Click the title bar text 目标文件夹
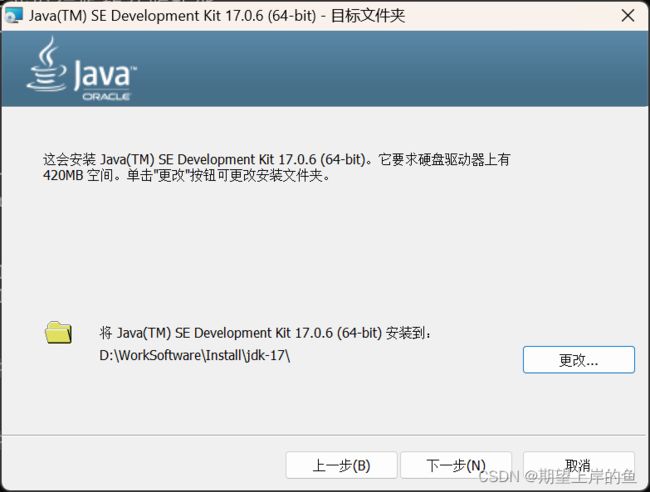650x492 pixels. pyautogui.click(x=368, y=16)
